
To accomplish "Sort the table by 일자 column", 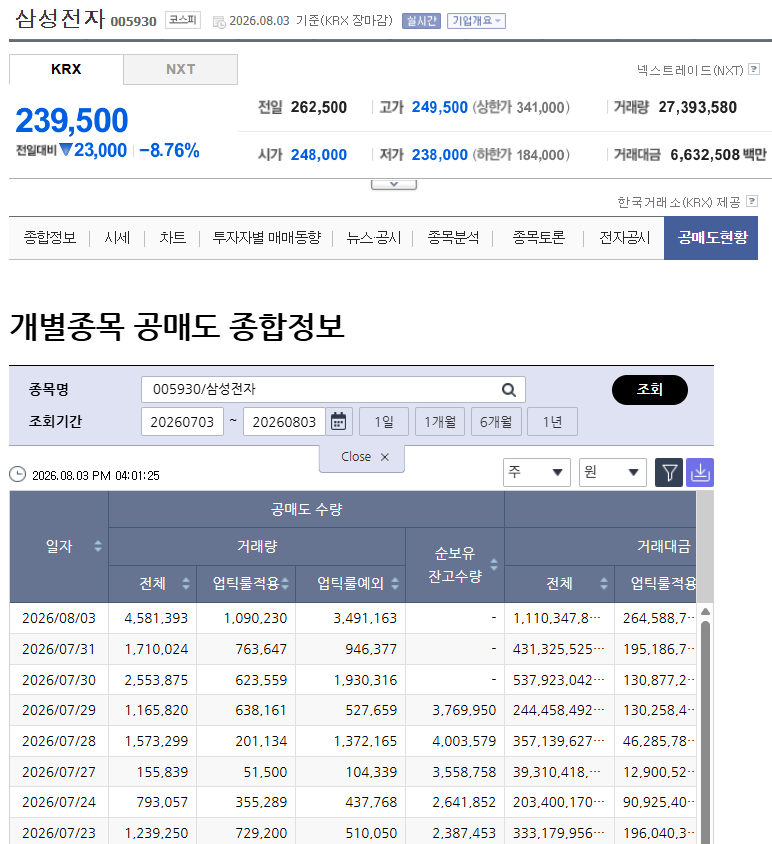I will (97, 546).
